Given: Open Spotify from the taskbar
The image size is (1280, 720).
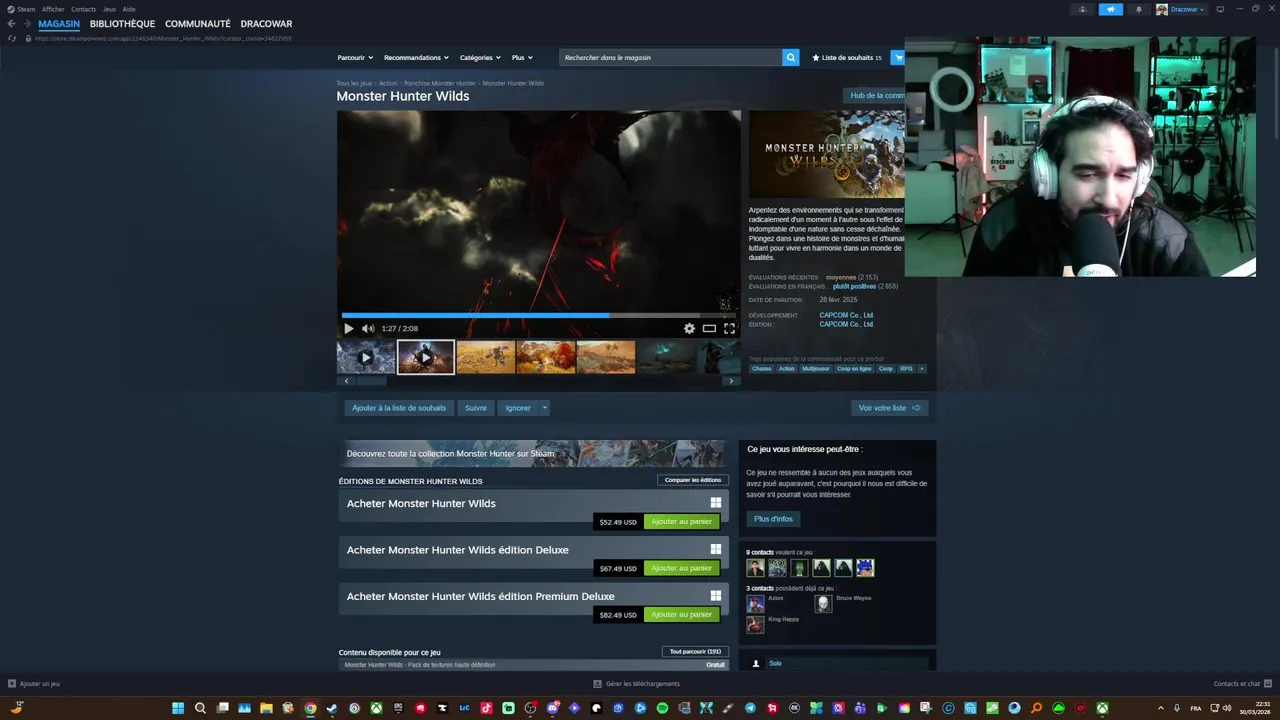Looking at the screenshot, I should click(x=662, y=708).
